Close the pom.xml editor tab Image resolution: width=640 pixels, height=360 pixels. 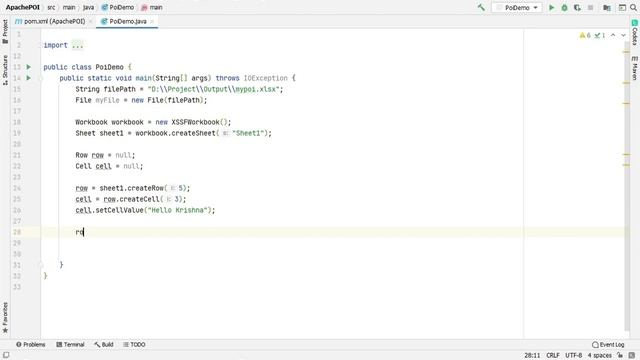[90, 21]
